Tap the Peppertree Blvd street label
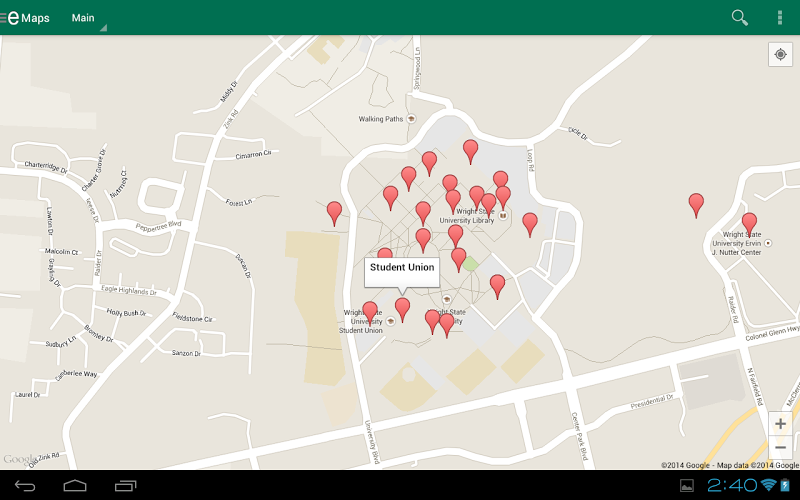The width and height of the screenshot is (800, 500). pyautogui.click(x=158, y=226)
